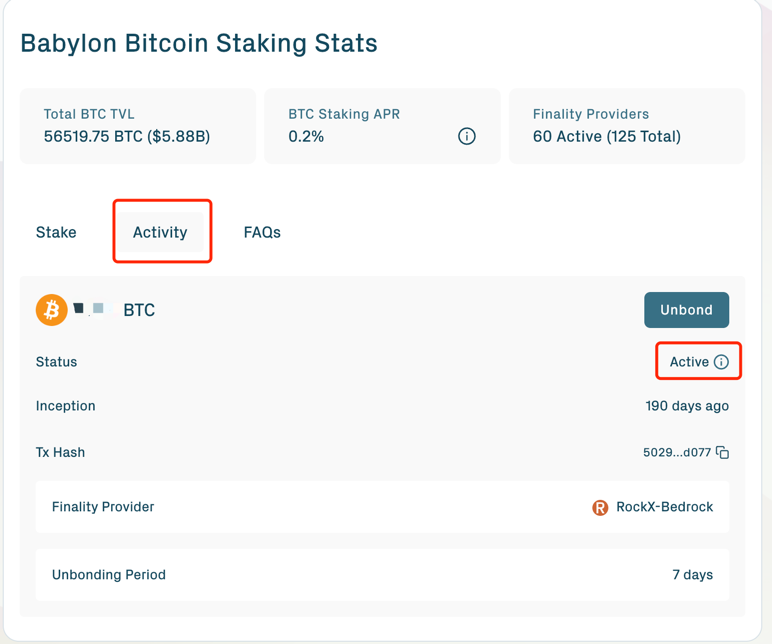This screenshot has height=644, width=772.
Task: Open the Activity tab
Action: click(160, 232)
